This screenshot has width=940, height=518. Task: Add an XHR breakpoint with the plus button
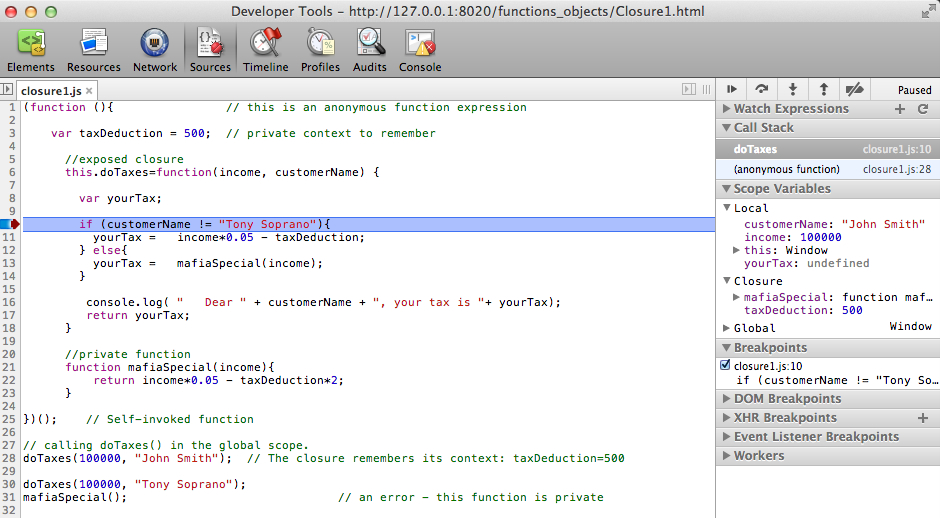(x=922, y=418)
